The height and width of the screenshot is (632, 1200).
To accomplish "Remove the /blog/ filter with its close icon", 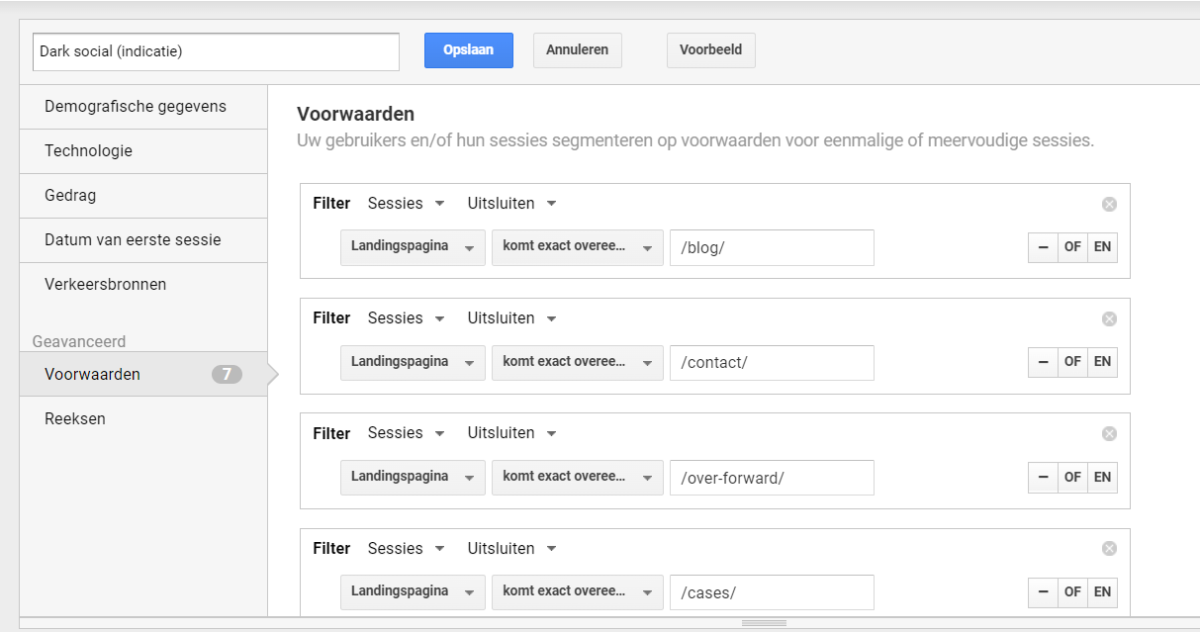I will [x=1108, y=204].
